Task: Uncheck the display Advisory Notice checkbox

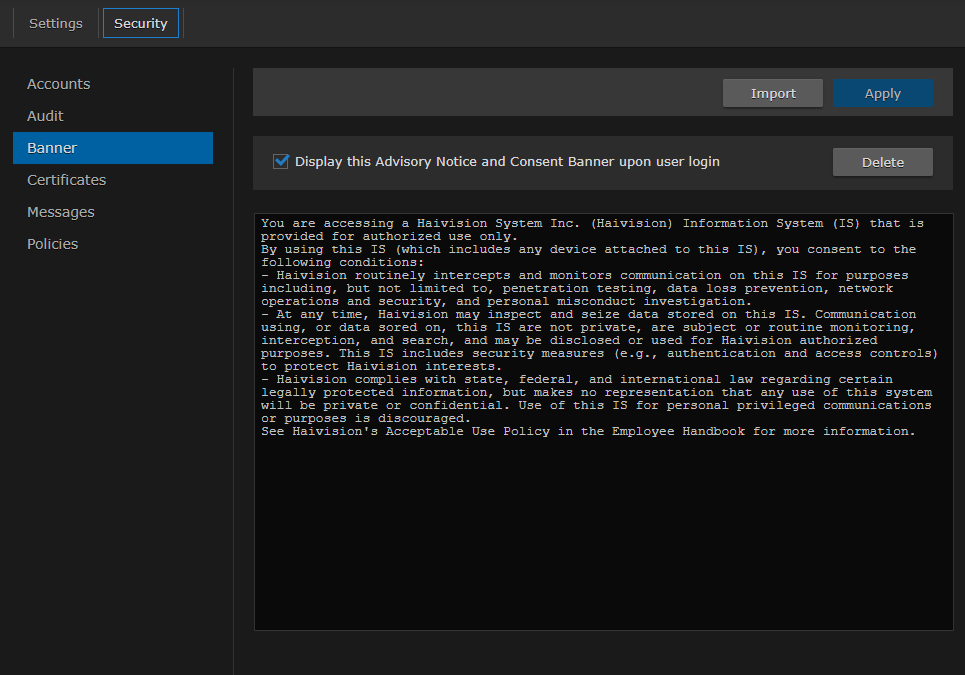Action: point(281,161)
